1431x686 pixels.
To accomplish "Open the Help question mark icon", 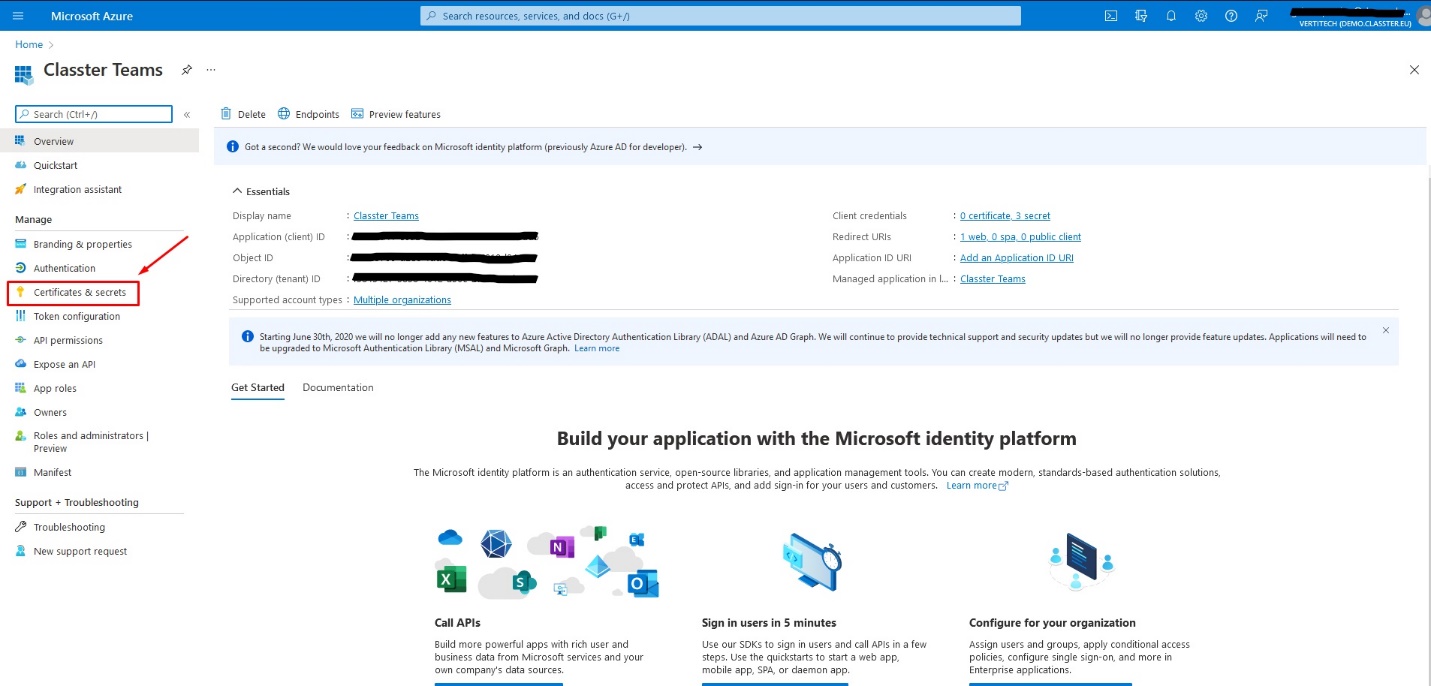I will pos(1231,16).
